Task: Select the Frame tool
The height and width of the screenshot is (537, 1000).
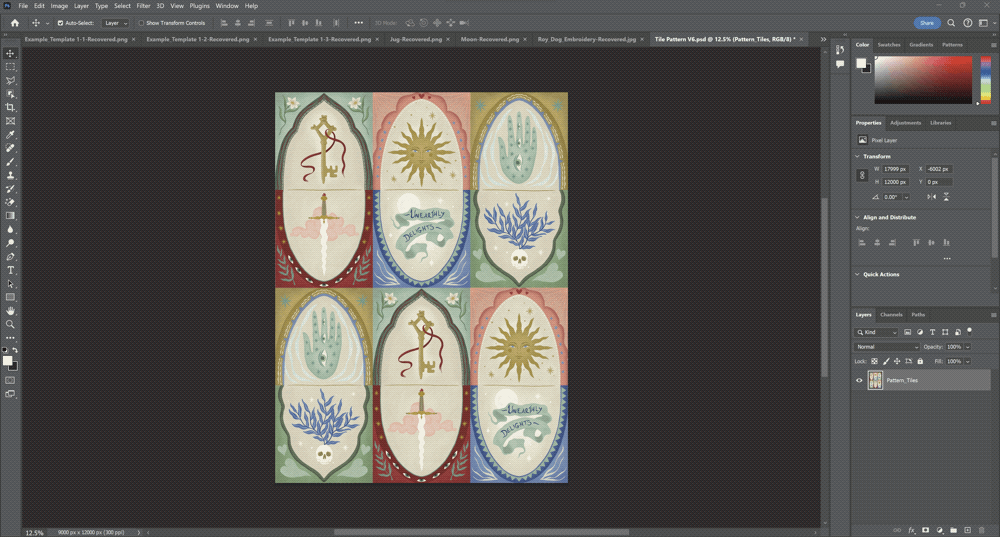Action: pyautogui.click(x=10, y=121)
